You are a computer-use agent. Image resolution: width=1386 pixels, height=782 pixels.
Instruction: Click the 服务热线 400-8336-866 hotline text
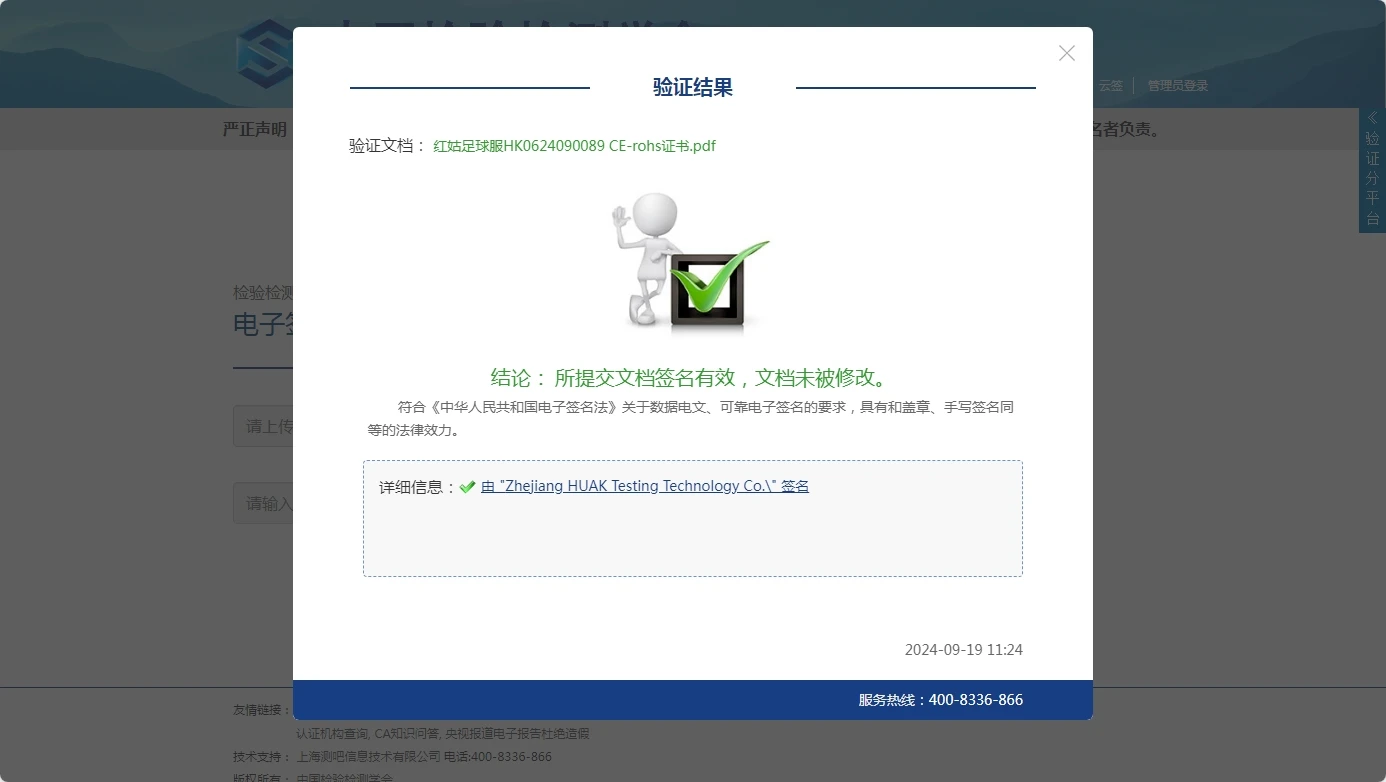point(940,700)
